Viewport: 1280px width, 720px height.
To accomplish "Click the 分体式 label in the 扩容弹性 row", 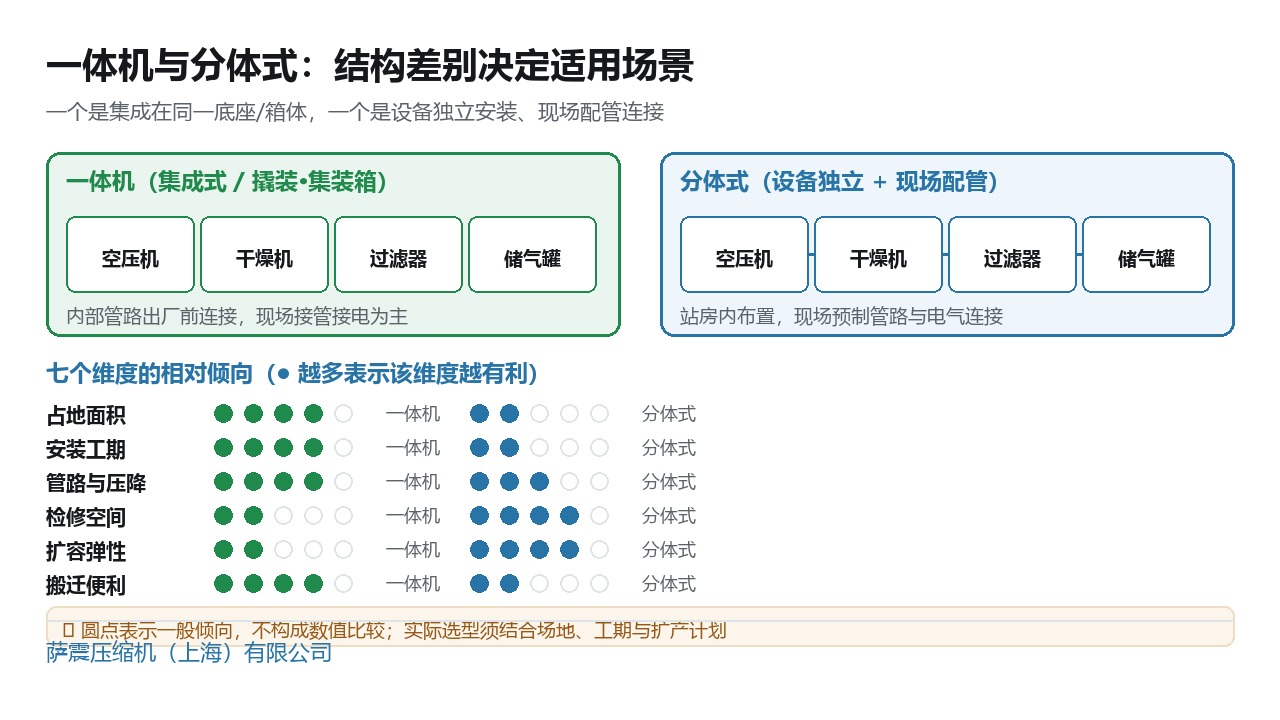I will coord(669,550).
